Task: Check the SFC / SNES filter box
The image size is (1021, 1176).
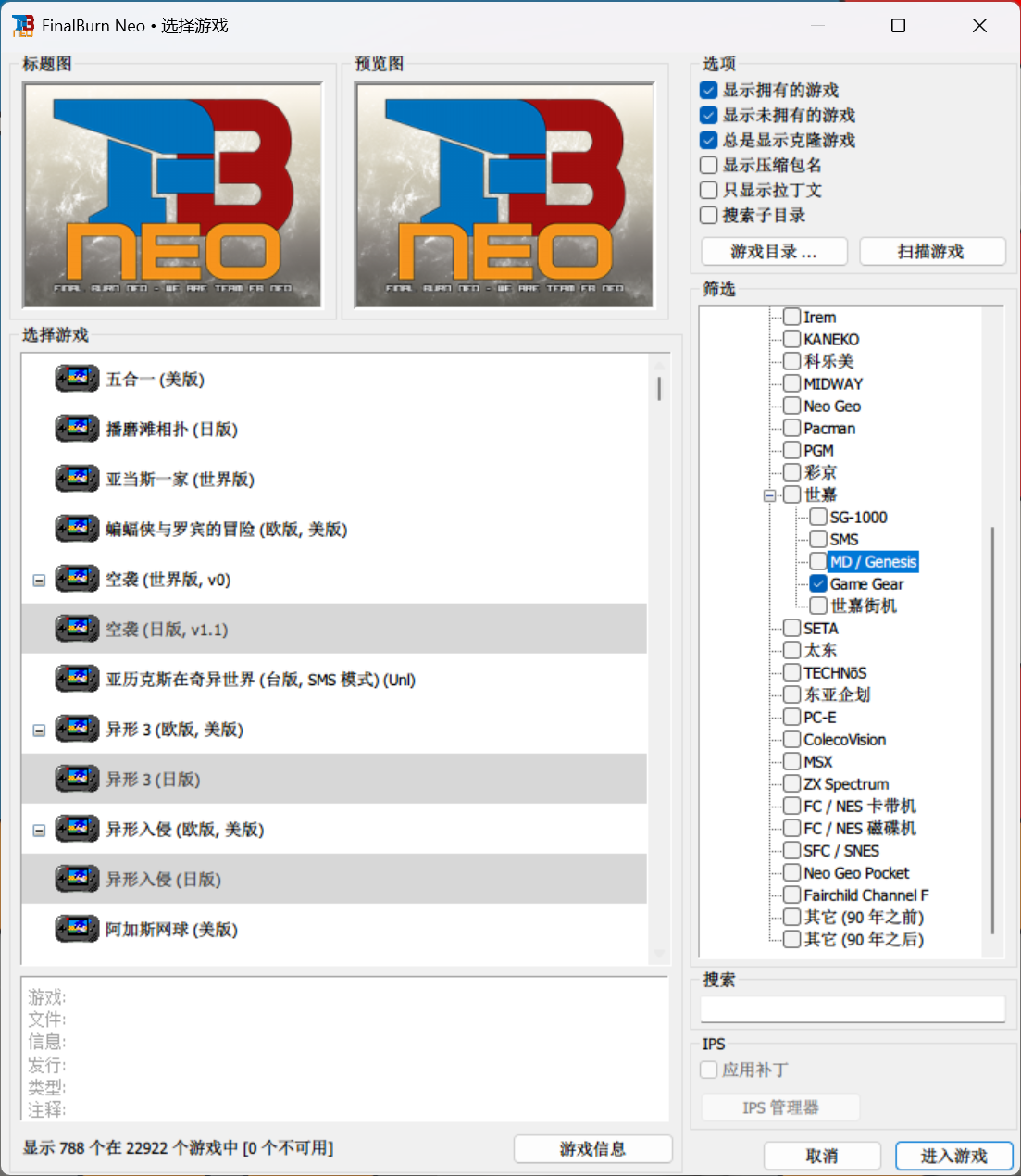Action: pyautogui.click(x=792, y=850)
